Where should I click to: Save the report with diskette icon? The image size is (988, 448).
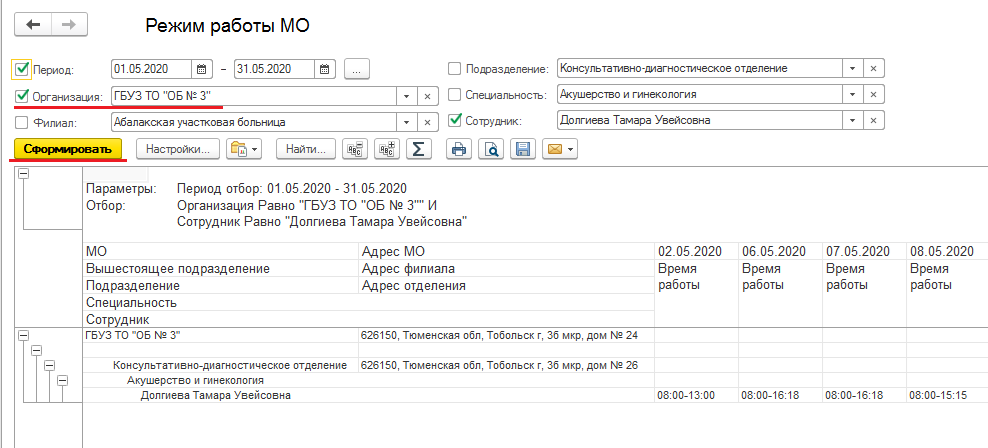pyautogui.click(x=521, y=149)
